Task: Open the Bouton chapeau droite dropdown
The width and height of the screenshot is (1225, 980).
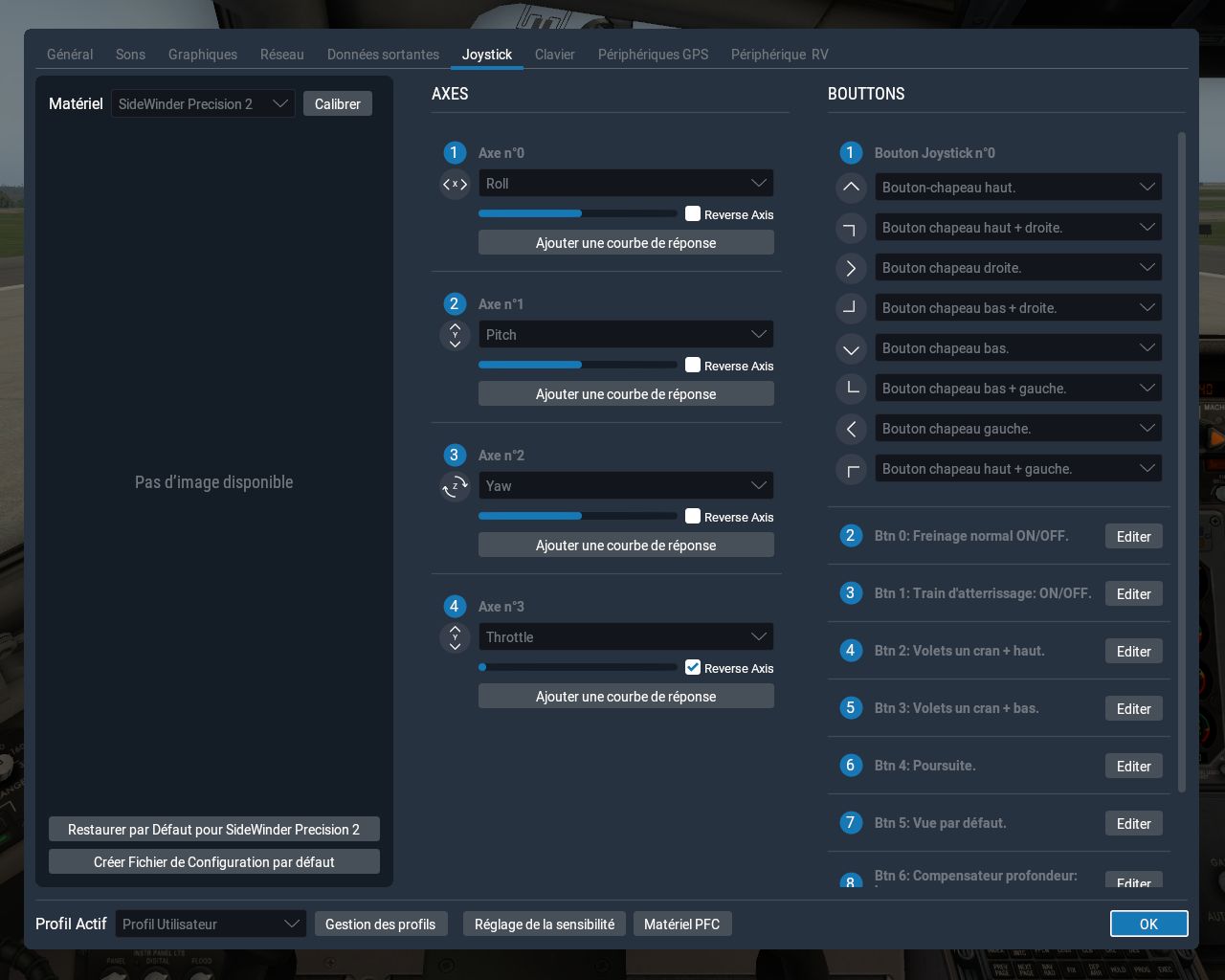Action: (1018, 268)
